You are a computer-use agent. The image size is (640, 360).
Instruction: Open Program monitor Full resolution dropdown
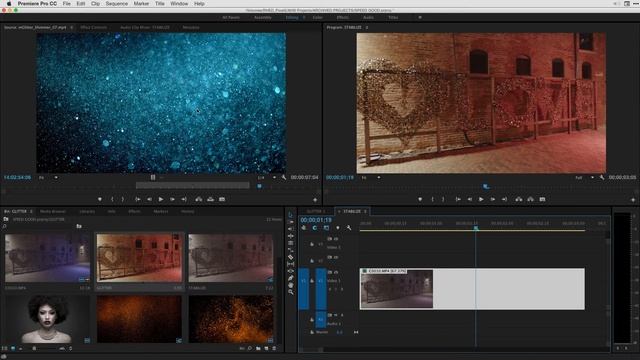pos(584,178)
